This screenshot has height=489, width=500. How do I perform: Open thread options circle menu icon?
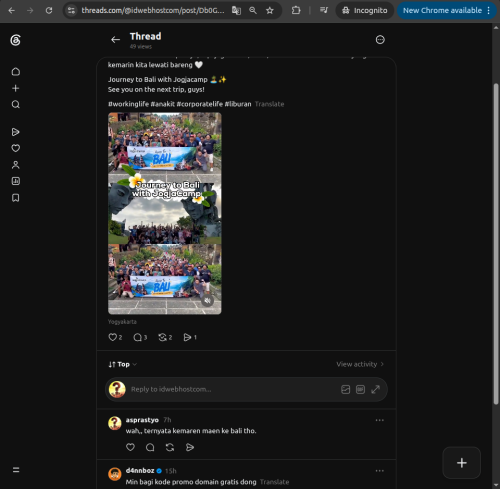click(x=380, y=40)
